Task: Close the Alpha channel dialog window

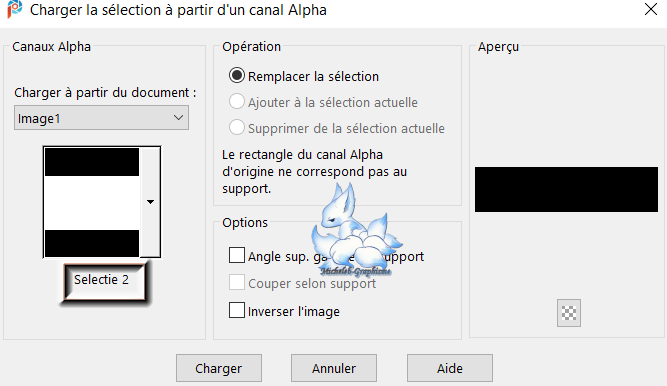Action: (650, 9)
